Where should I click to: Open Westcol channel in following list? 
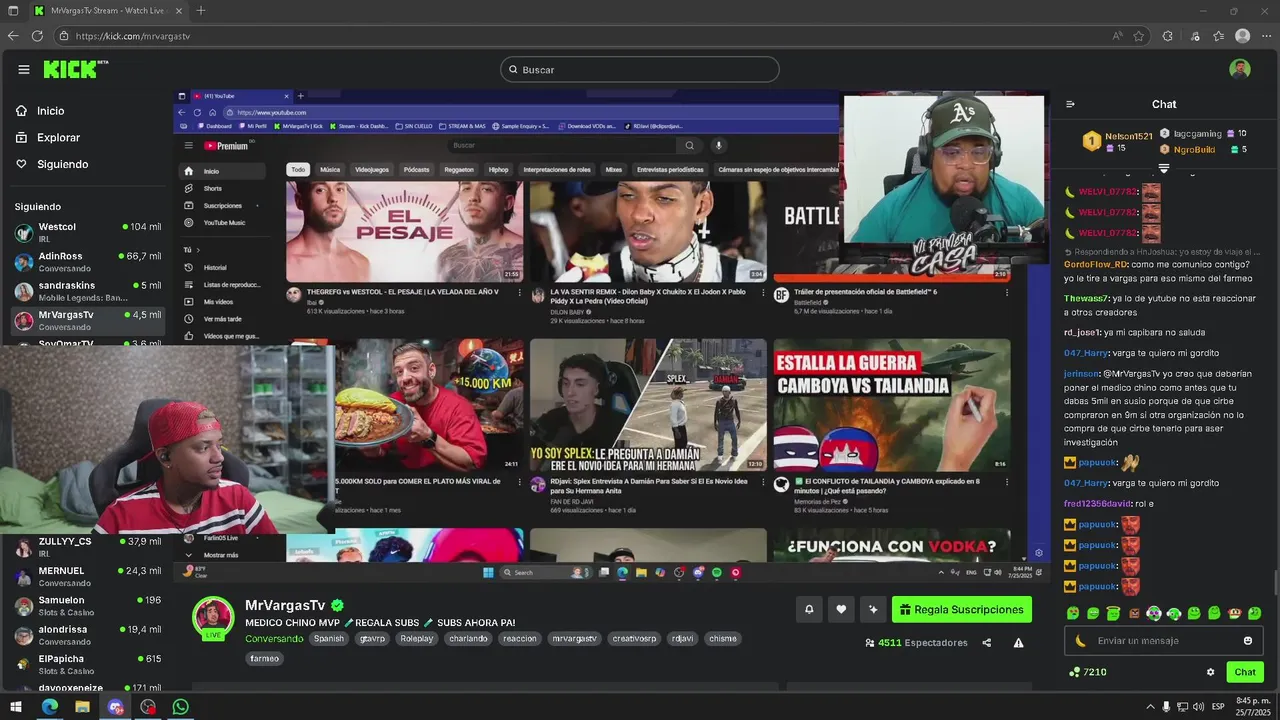point(88,232)
